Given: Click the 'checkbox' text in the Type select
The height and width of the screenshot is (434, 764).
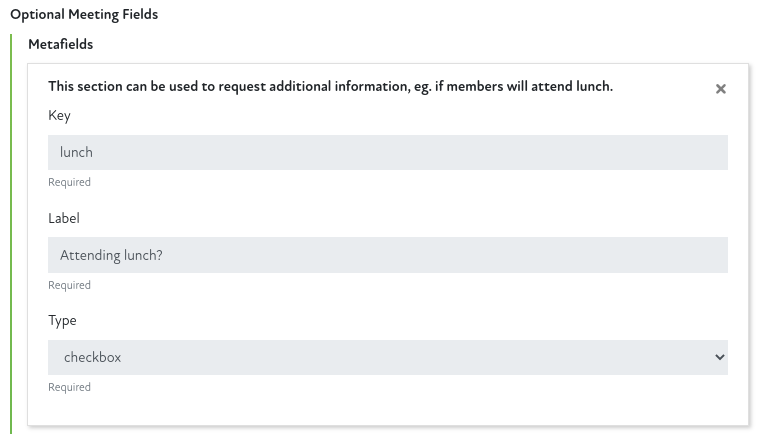Looking at the screenshot, I should pos(92,357).
